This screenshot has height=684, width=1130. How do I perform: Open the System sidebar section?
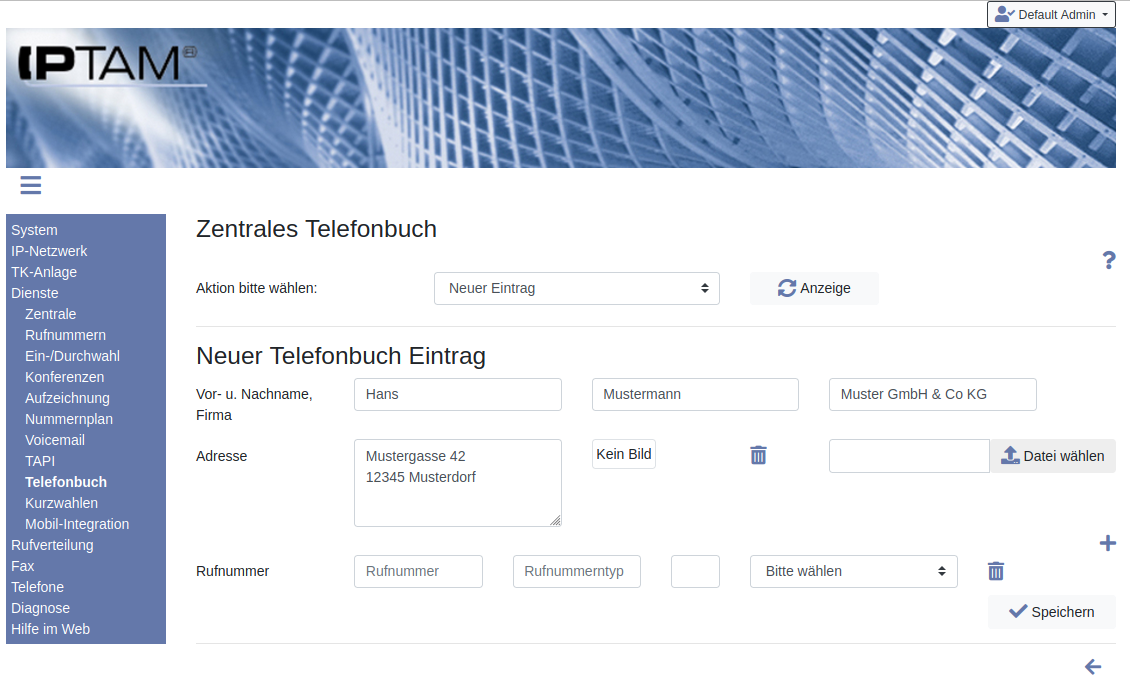(34, 230)
